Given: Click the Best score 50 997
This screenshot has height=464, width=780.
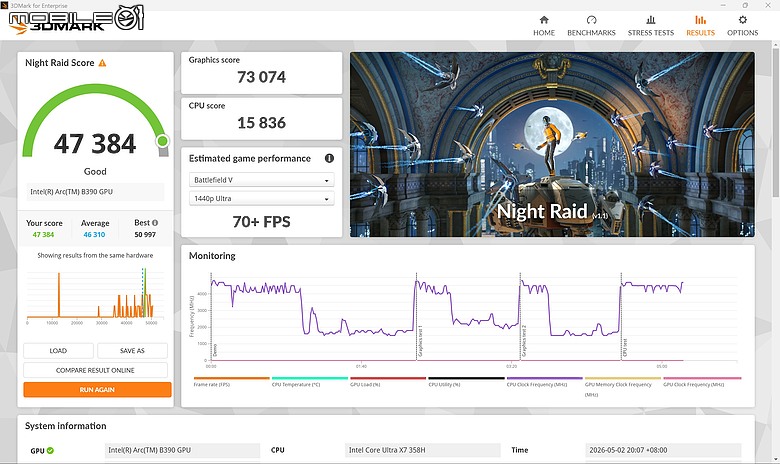Looking at the screenshot, I should coord(145,234).
